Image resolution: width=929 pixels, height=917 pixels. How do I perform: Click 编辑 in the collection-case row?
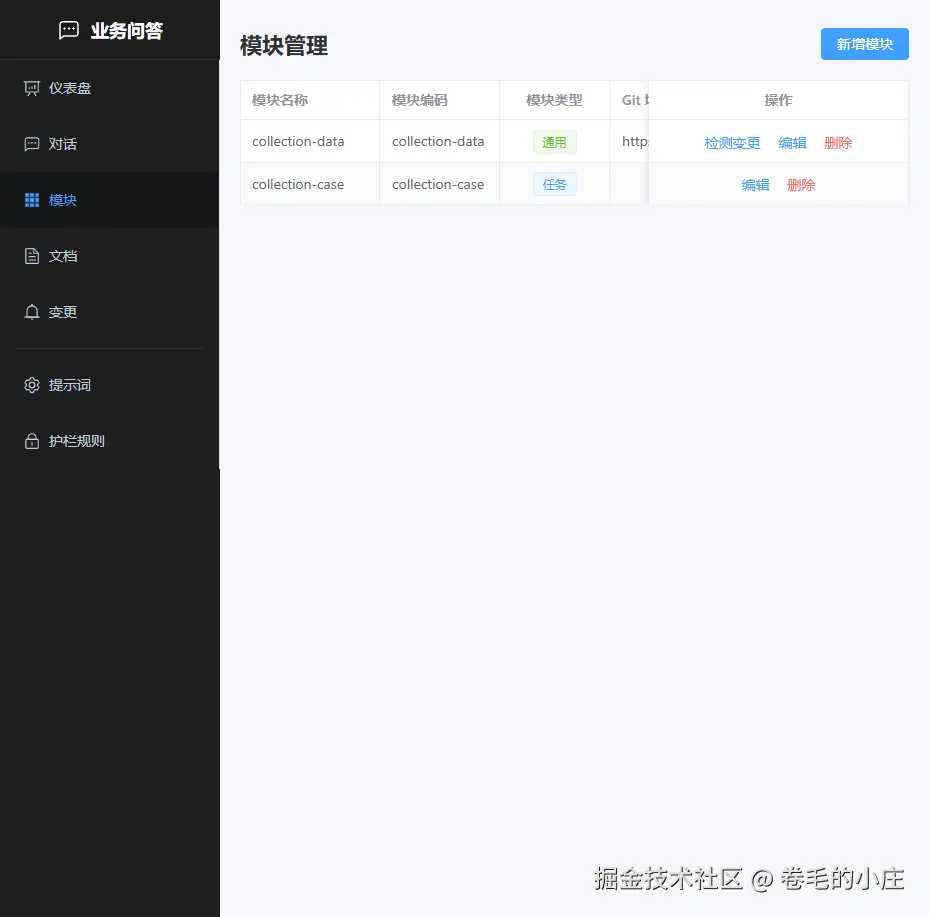[x=755, y=185]
